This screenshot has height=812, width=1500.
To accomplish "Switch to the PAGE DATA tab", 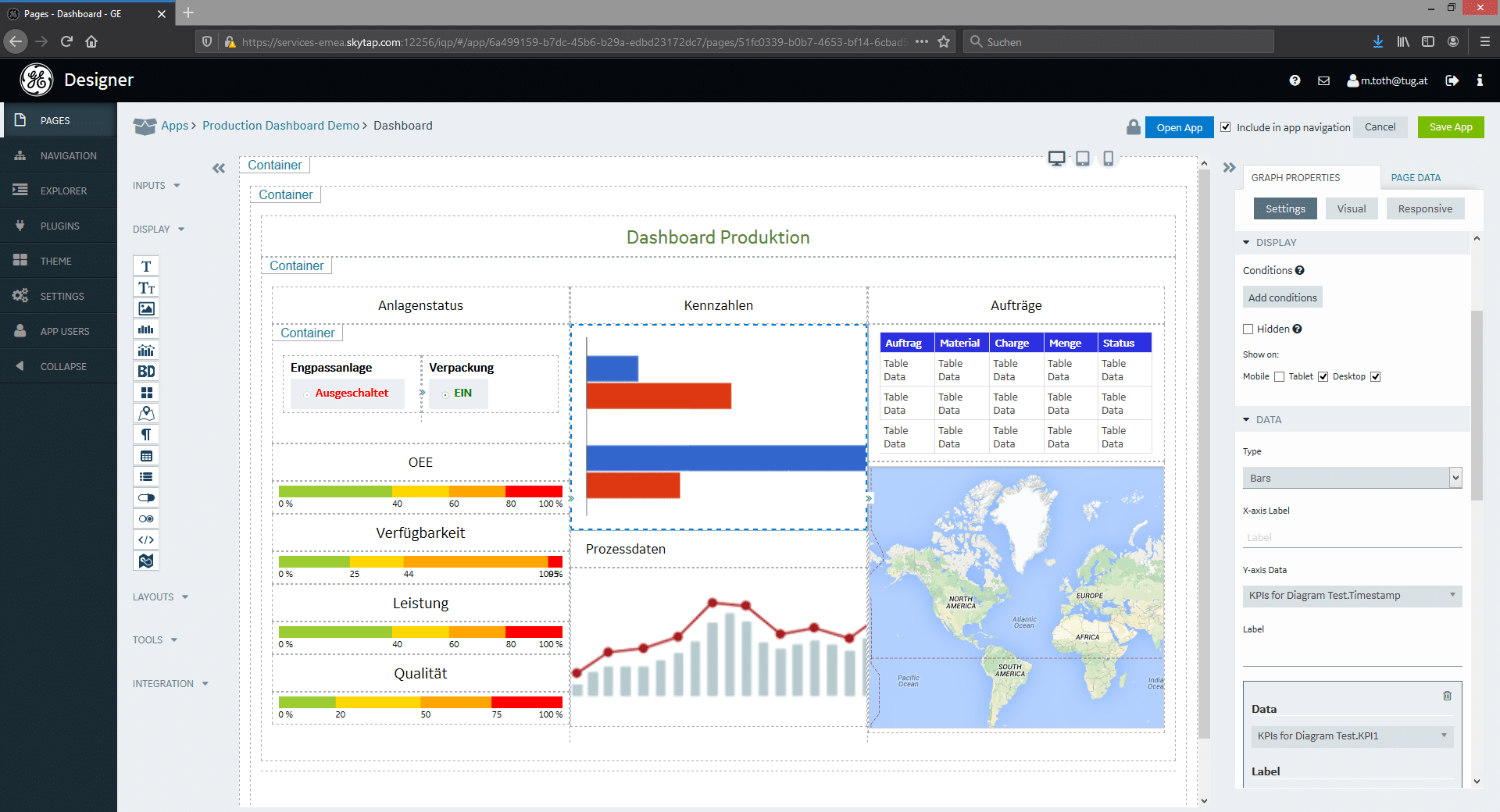I will (1416, 178).
